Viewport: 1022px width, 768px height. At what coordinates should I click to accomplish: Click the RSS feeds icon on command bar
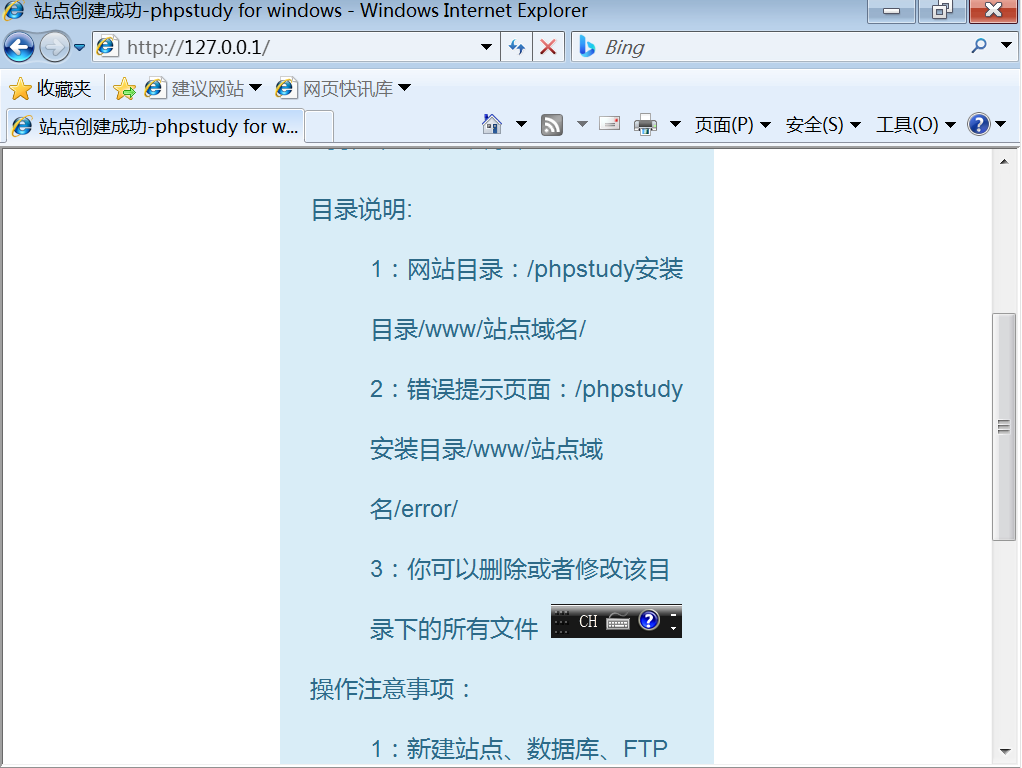point(551,123)
